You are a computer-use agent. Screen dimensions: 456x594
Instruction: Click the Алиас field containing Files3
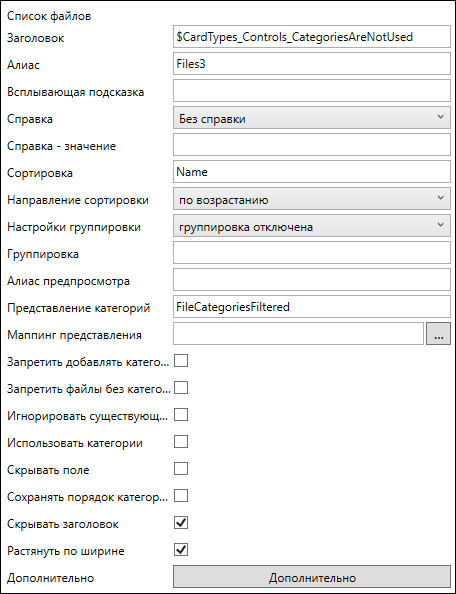[312, 64]
